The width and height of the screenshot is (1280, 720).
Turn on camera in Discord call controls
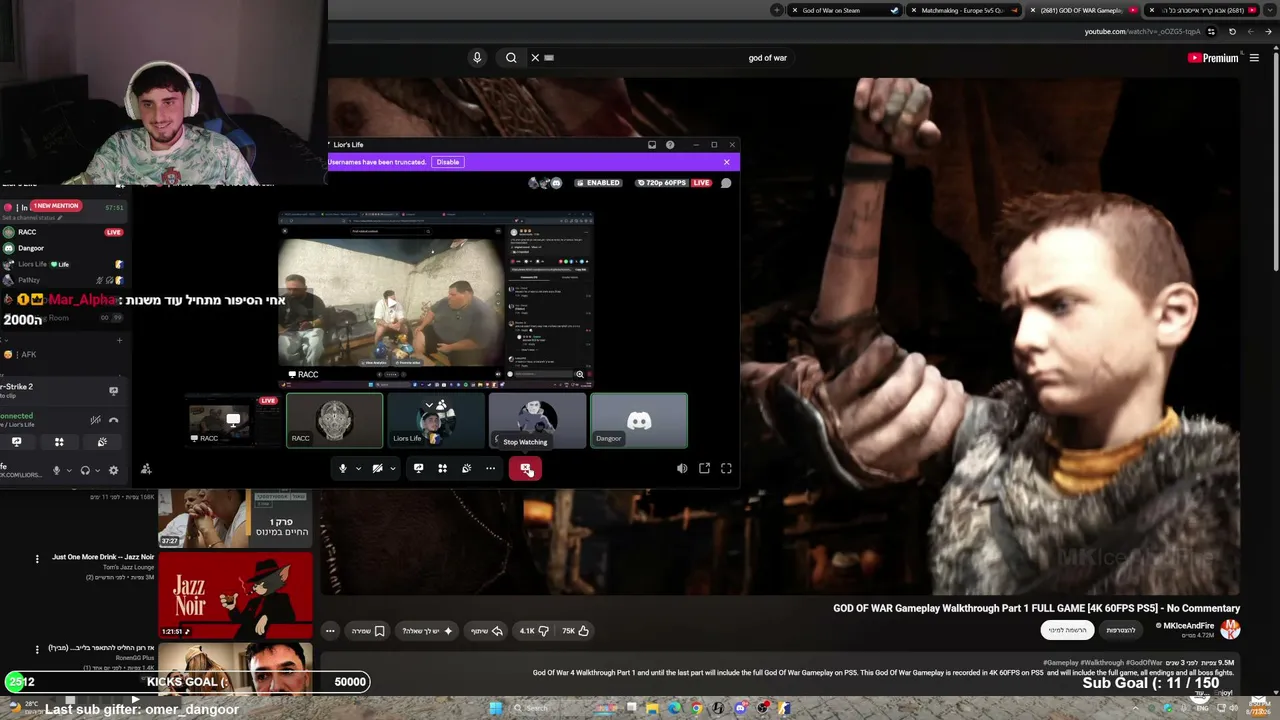click(377, 468)
